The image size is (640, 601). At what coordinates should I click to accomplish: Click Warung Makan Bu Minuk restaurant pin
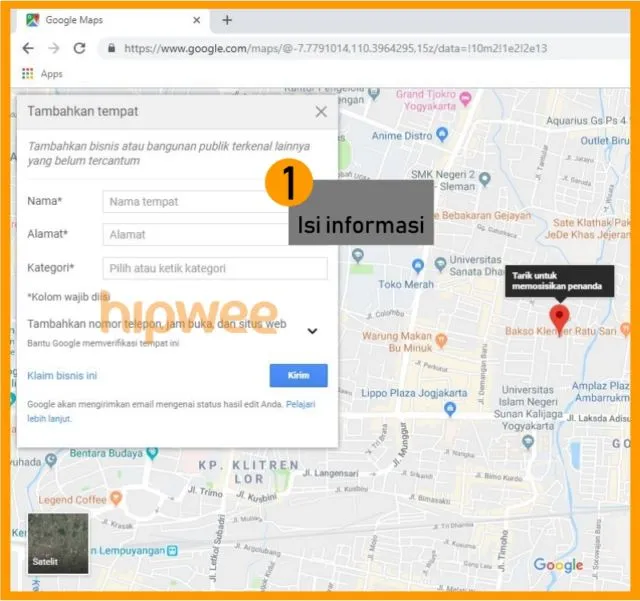pyautogui.click(x=441, y=341)
